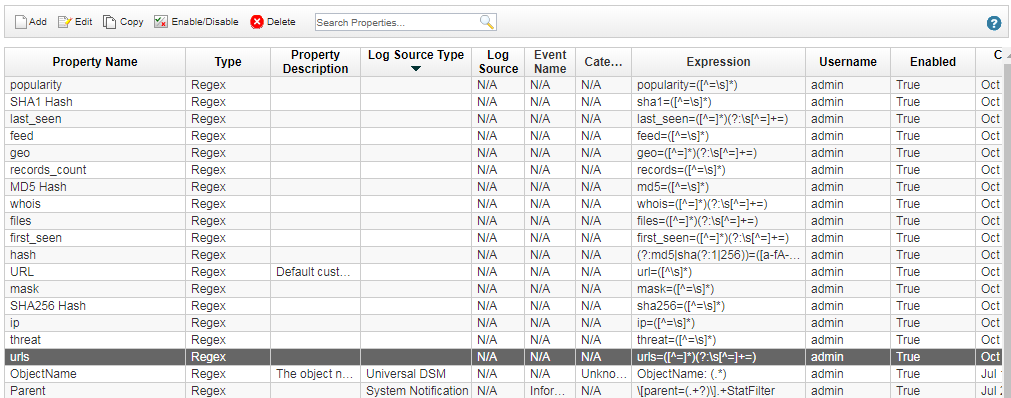Select the threat property row
The height and width of the screenshot is (398, 1011).
pos(503,340)
